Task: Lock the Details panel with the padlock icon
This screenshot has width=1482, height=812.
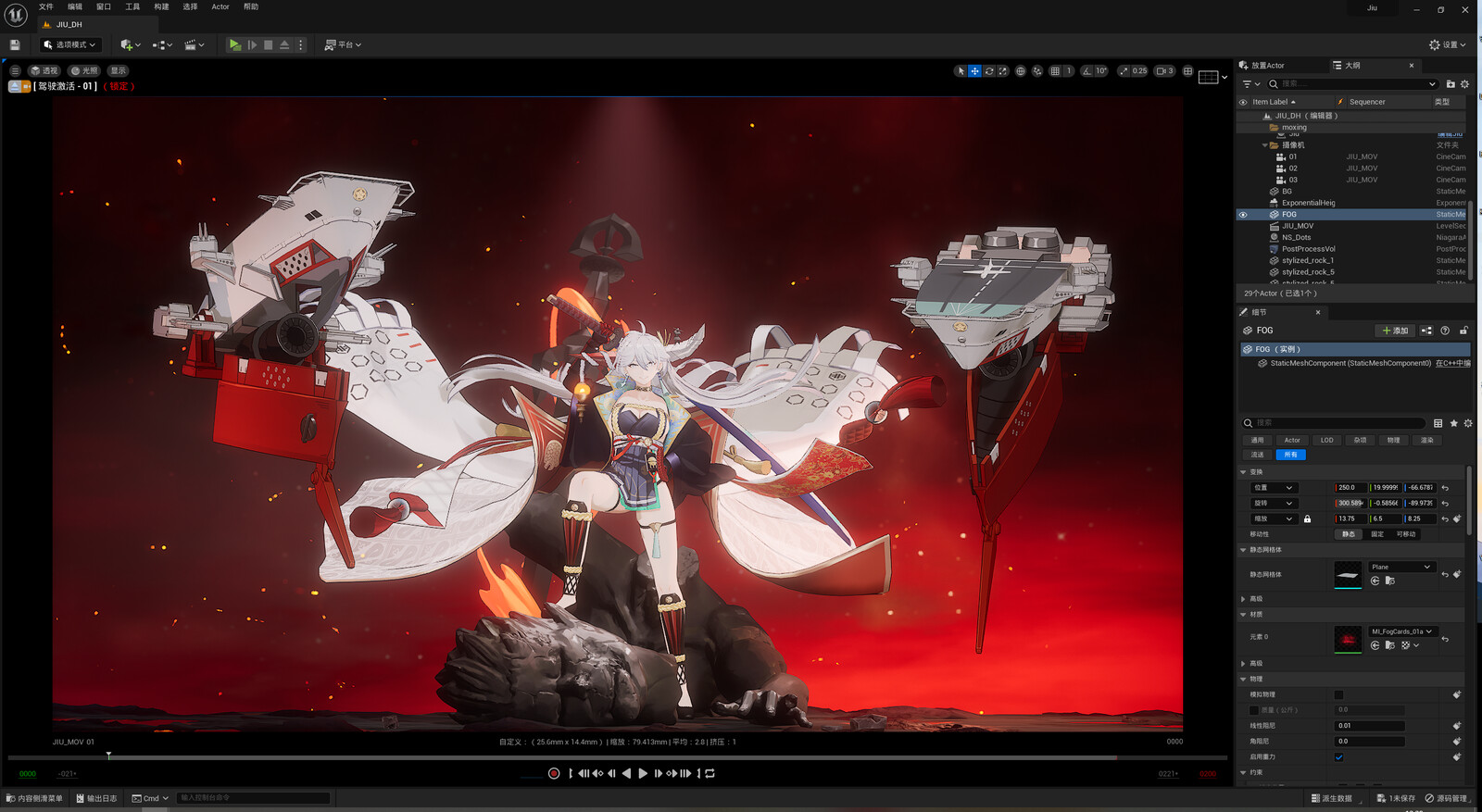Action: (1463, 331)
